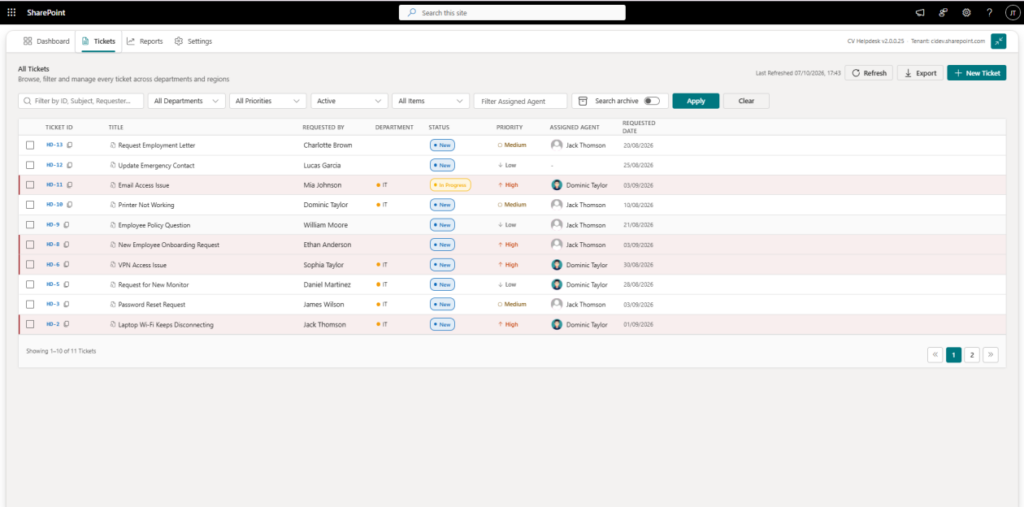Screen dimensions: 1024x507
Task: Click In Progress status badge on HD-11
Action: pos(450,185)
